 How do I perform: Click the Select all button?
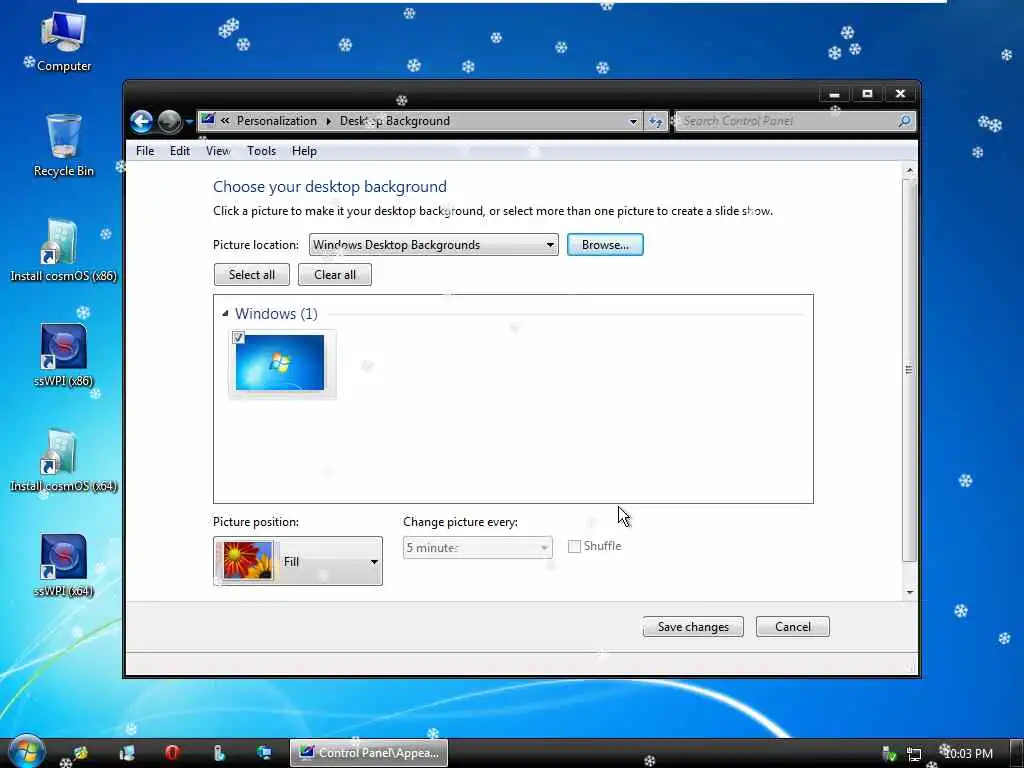point(251,275)
